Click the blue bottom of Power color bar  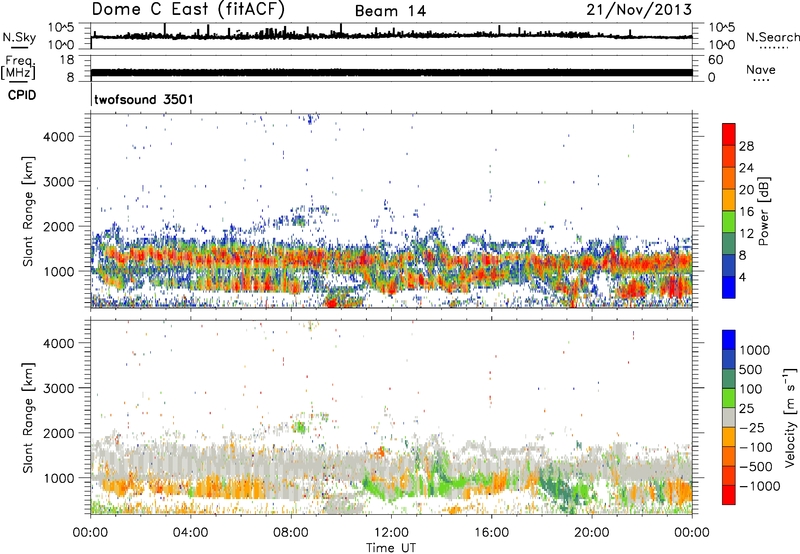[x=729, y=287]
